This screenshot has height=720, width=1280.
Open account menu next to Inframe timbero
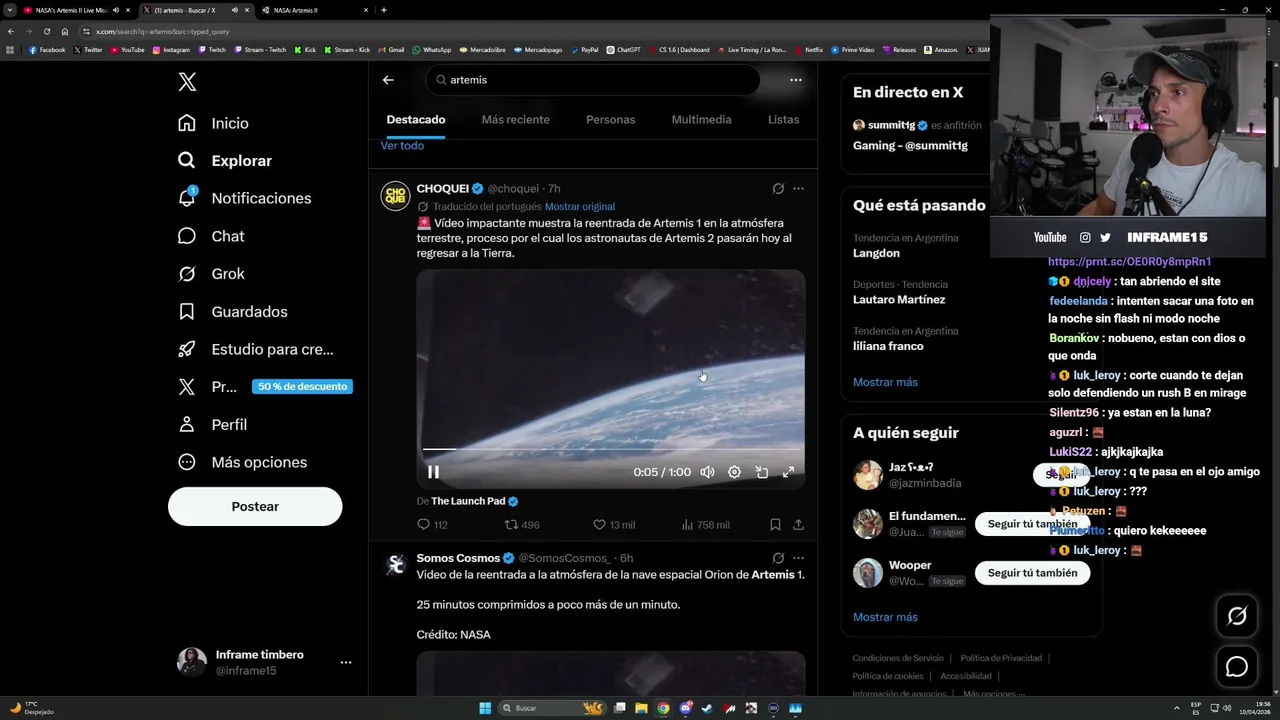[345, 662]
